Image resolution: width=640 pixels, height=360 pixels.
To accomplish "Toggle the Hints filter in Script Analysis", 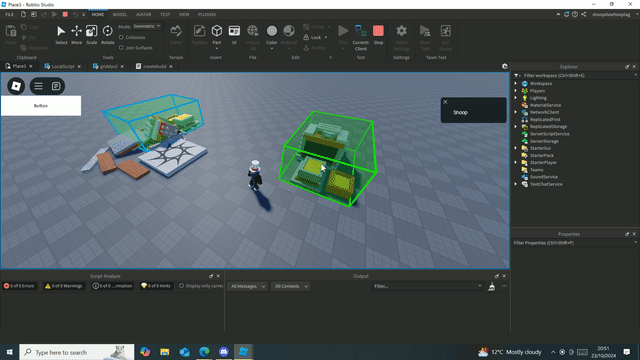I will point(156,286).
